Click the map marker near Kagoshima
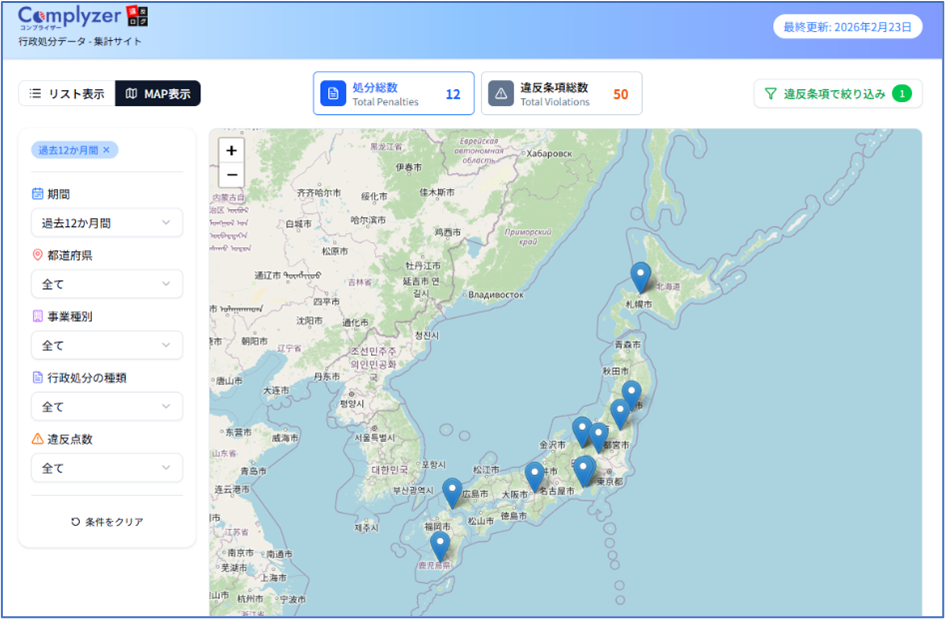This screenshot has height=619, width=945. coord(440,544)
